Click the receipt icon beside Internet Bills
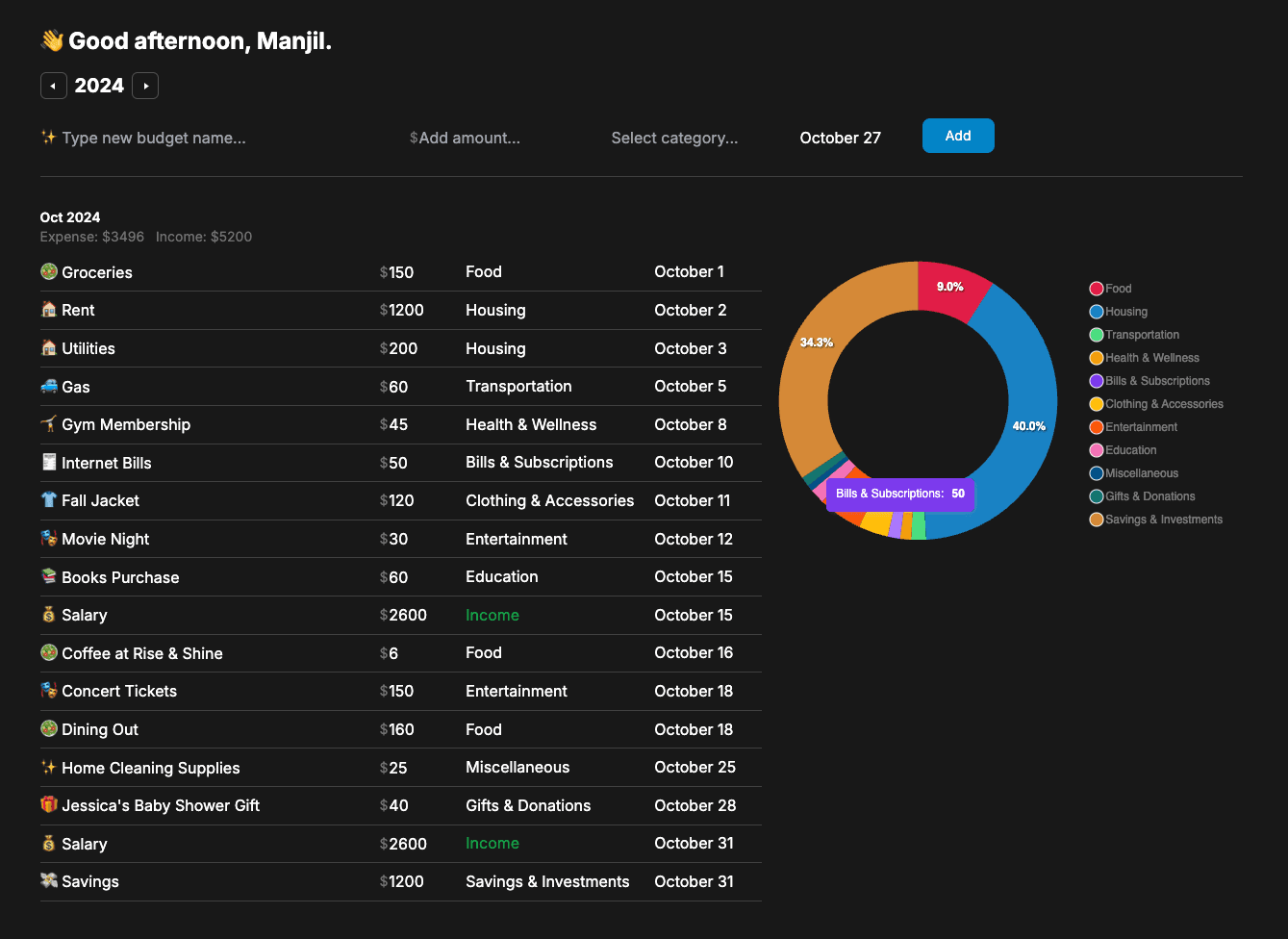This screenshot has height=939, width=1288. 49,462
